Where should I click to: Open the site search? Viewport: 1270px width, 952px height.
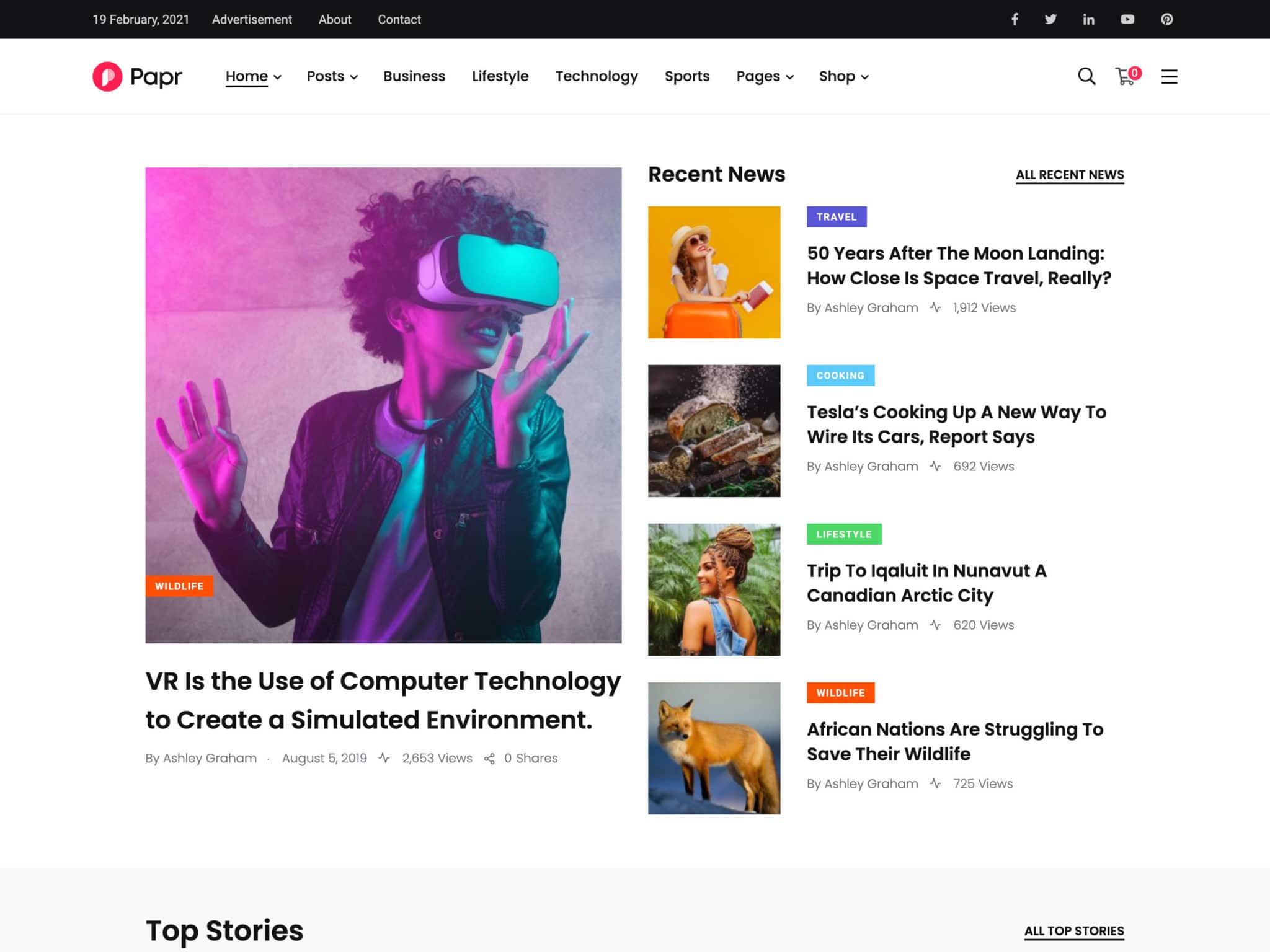pos(1086,76)
